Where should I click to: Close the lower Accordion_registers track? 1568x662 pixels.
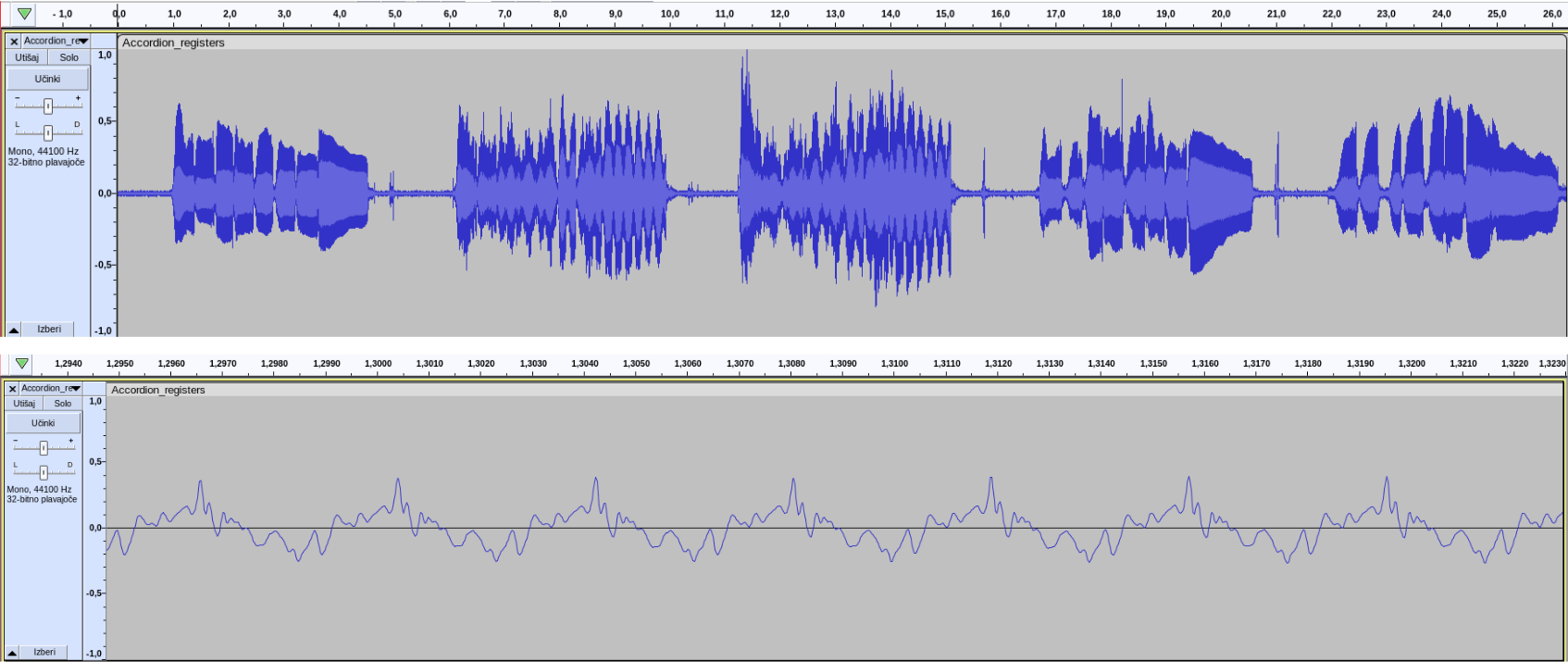(x=12, y=389)
